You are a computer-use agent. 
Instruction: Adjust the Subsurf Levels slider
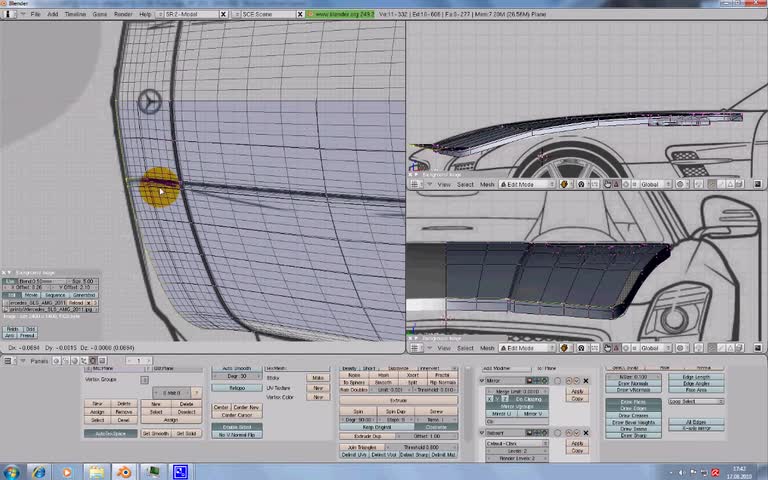click(x=516, y=450)
